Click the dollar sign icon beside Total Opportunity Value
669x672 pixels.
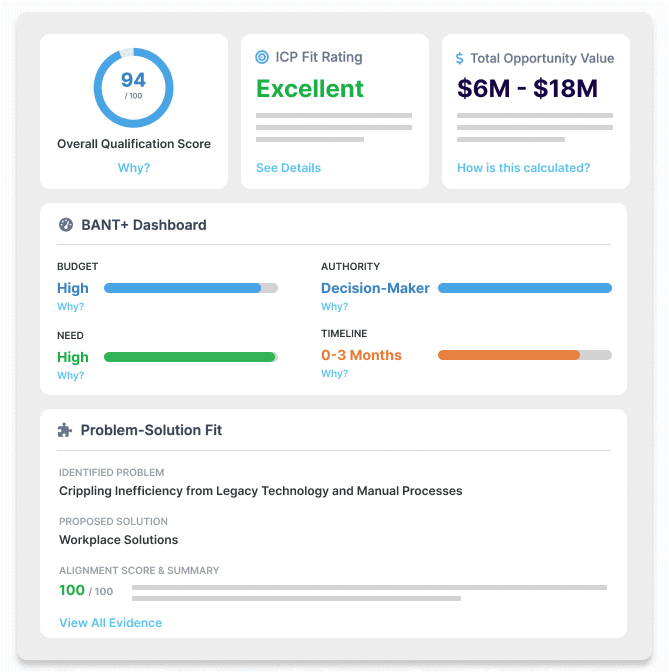pos(460,59)
